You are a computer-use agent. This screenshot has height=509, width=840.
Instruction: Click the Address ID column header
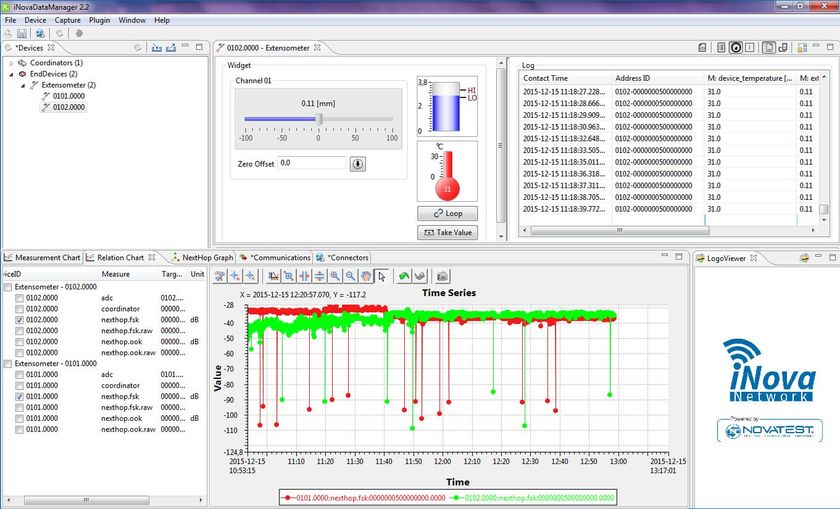tap(657, 78)
